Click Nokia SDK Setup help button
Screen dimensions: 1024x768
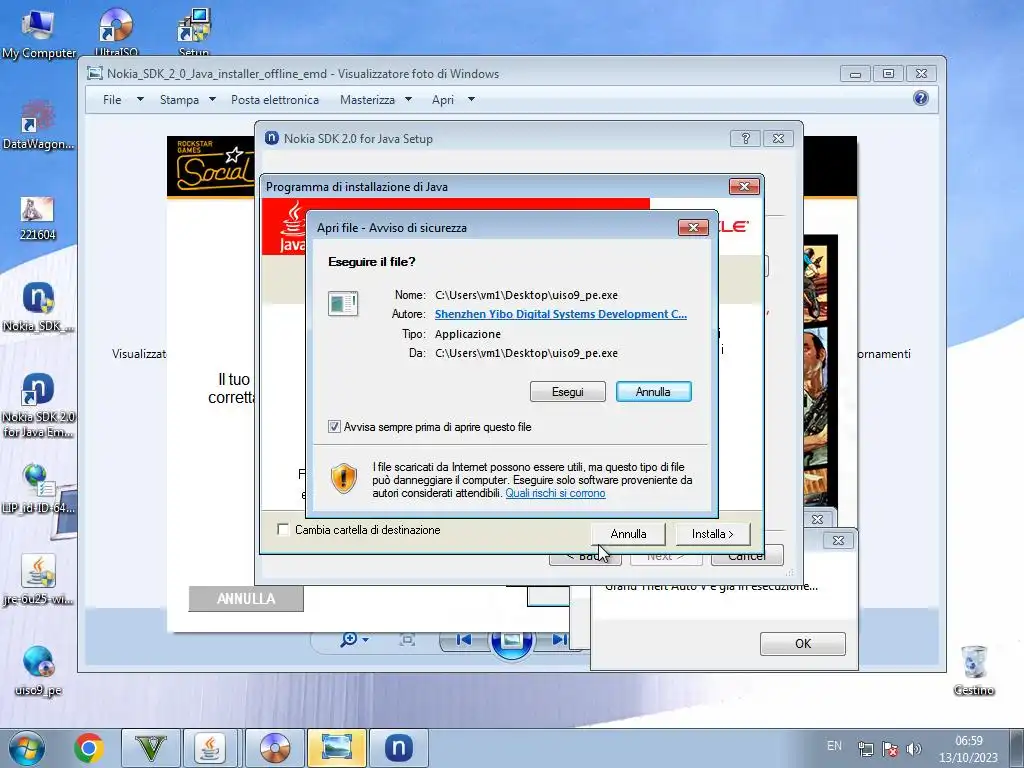pyautogui.click(x=745, y=138)
